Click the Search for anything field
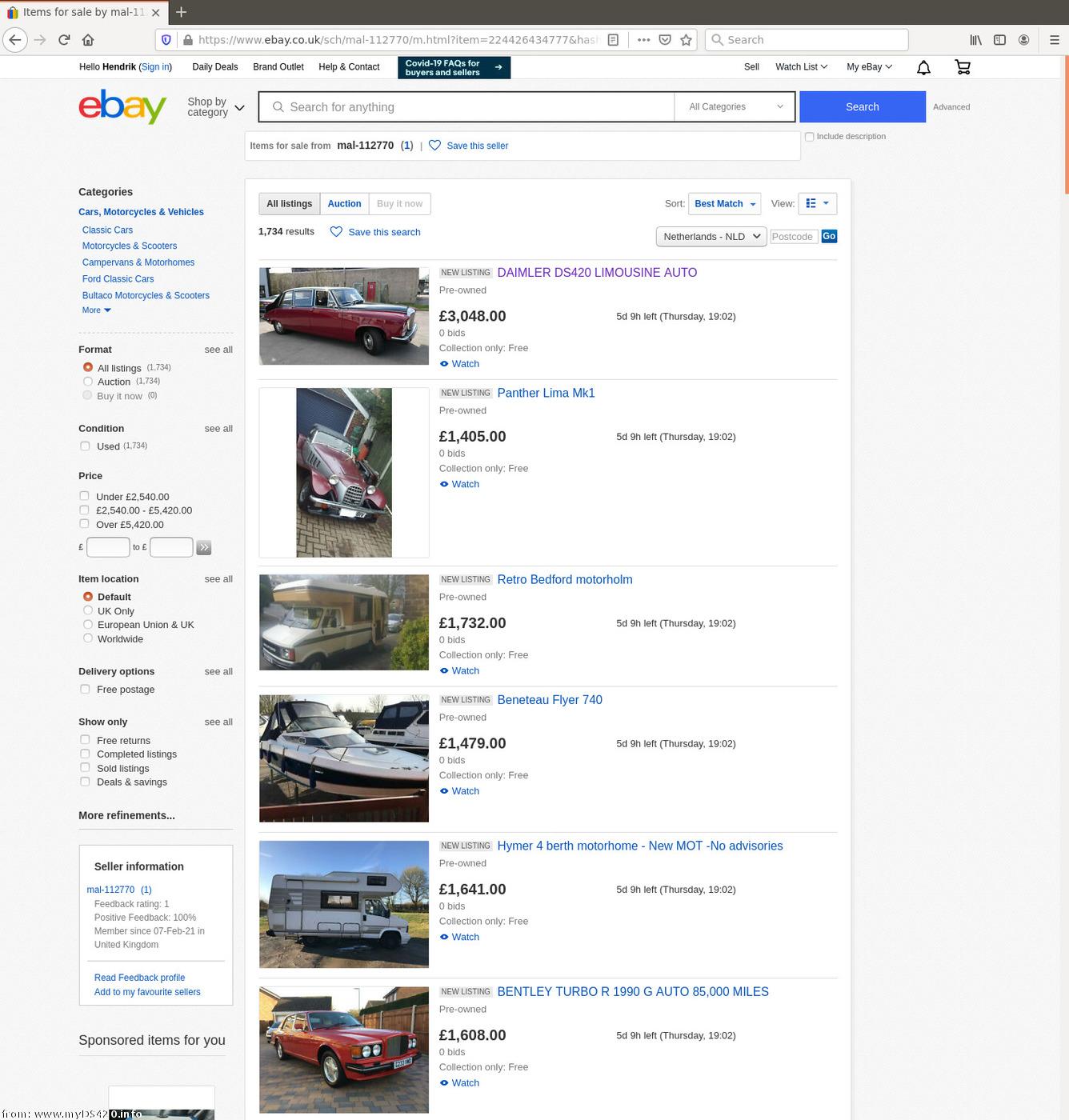This screenshot has width=1069, height=1120. coord(467,106)
